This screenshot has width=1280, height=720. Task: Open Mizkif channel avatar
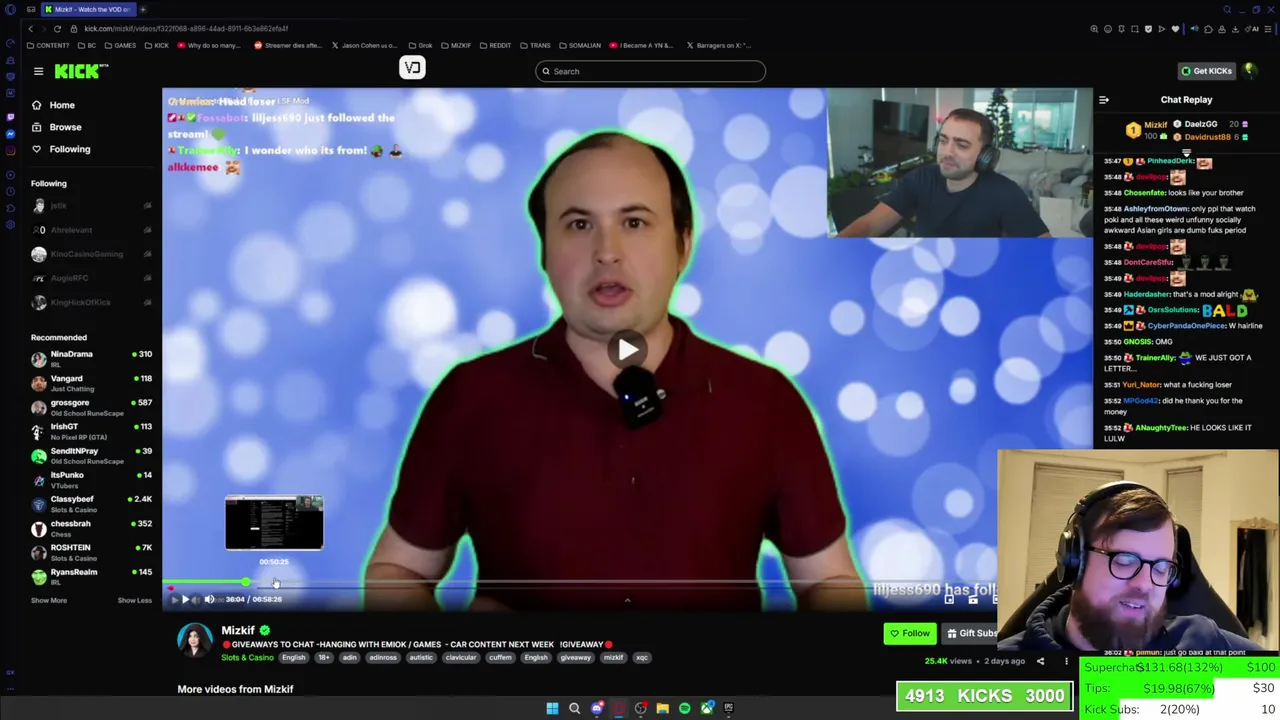pos(195,641)
